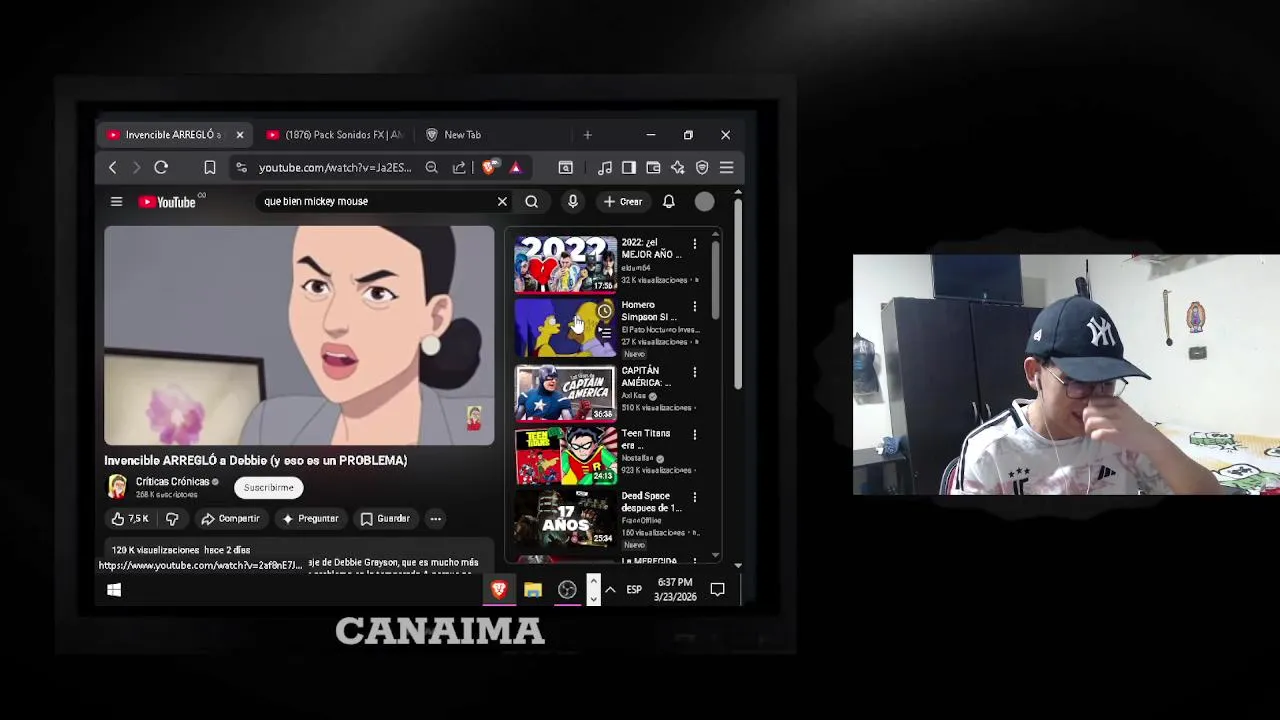This screenshot has height=720, width=1280.
Task: Click the browser forward arrow
Action: (136, 168)
